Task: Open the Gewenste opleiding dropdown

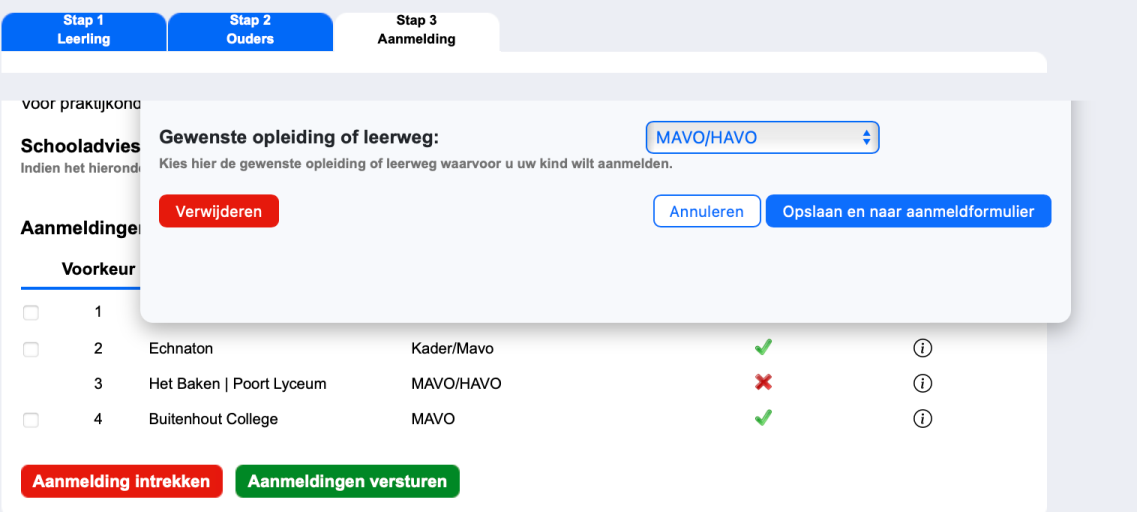Action: click(762, 138)
